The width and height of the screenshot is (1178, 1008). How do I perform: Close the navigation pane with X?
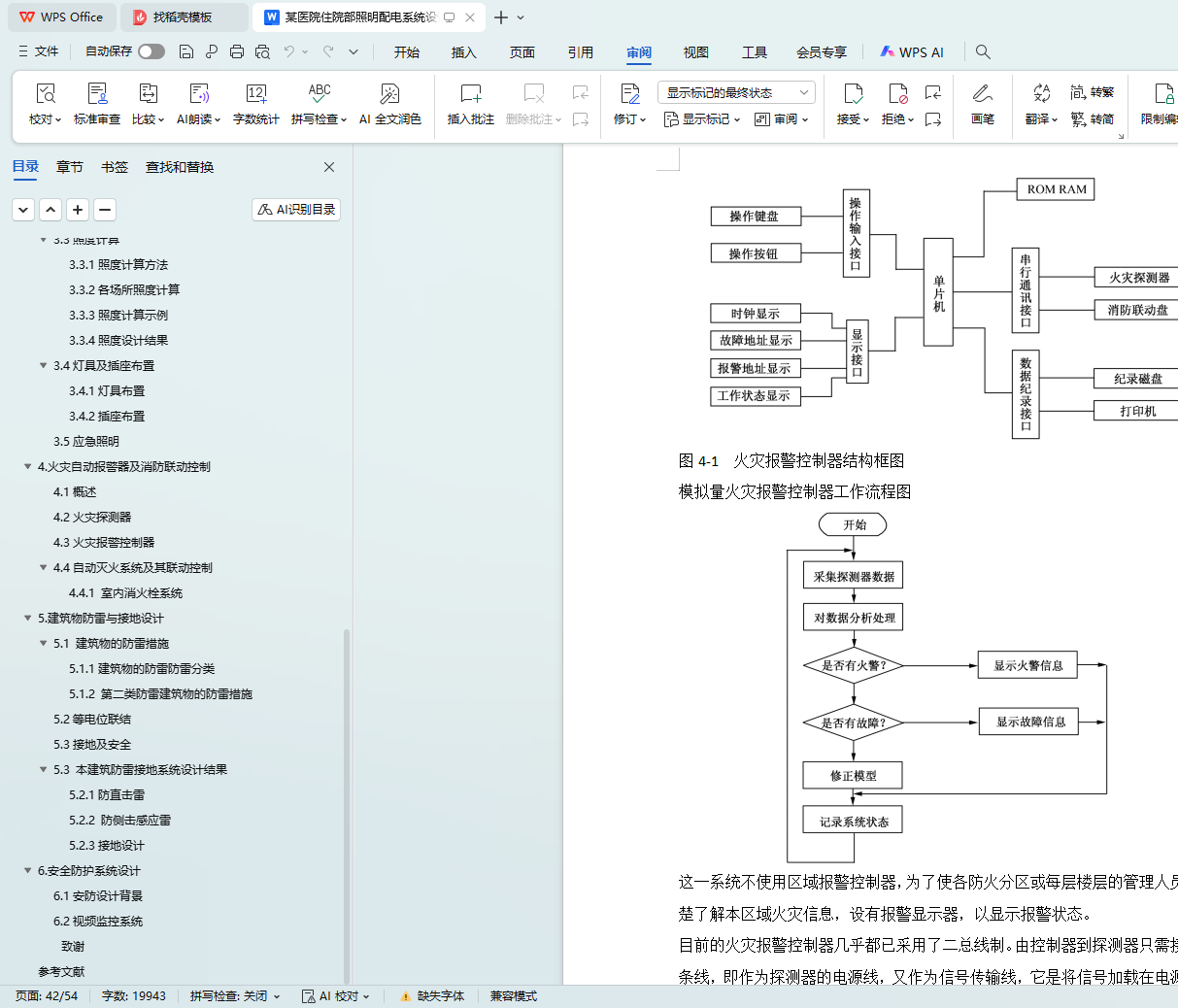tap(329, 167)
